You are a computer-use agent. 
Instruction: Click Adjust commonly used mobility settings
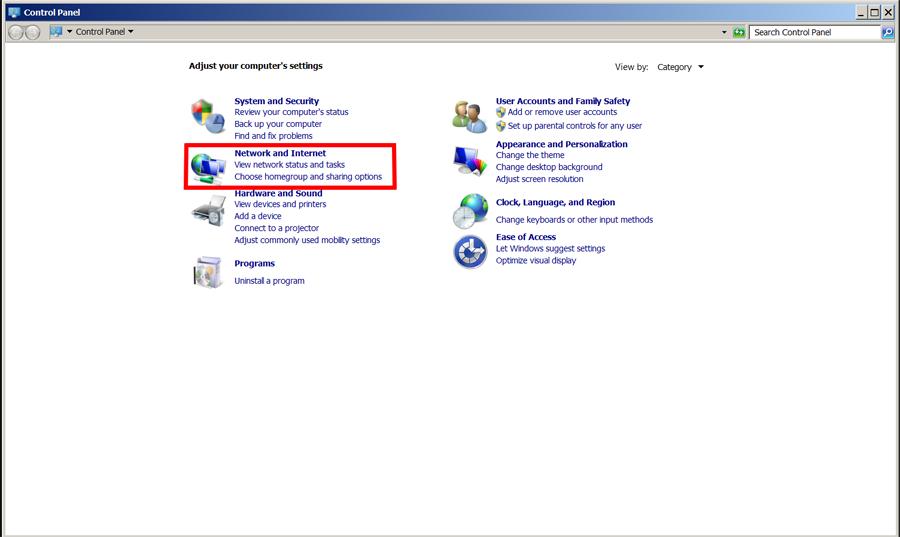pos(307,240)
